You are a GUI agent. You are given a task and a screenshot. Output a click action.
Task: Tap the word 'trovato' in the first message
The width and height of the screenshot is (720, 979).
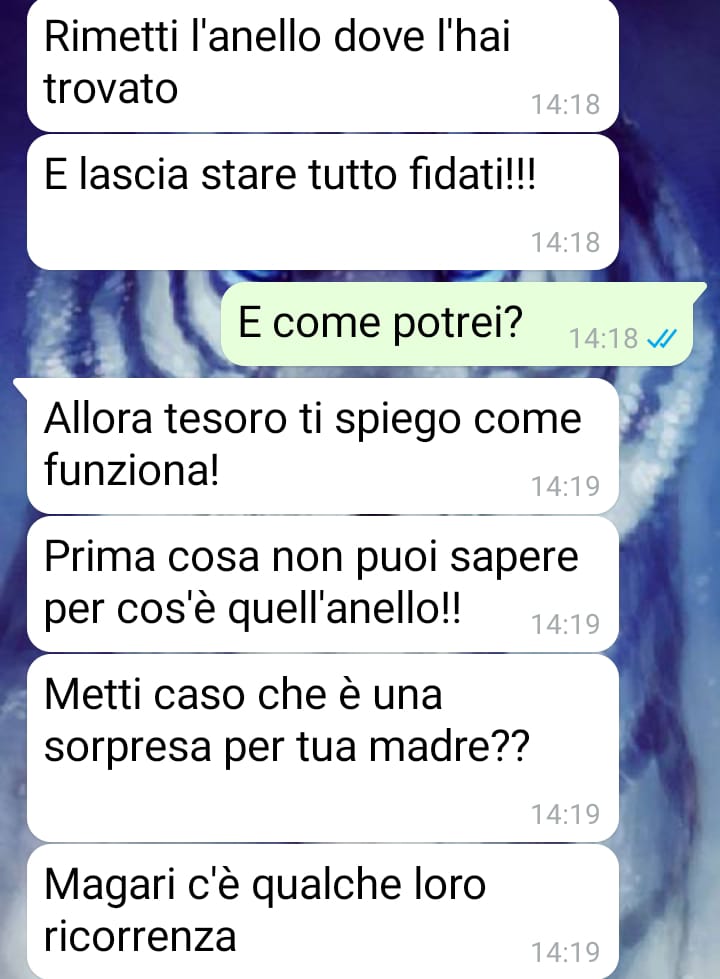pyautogui.click(x=111, y=88)
